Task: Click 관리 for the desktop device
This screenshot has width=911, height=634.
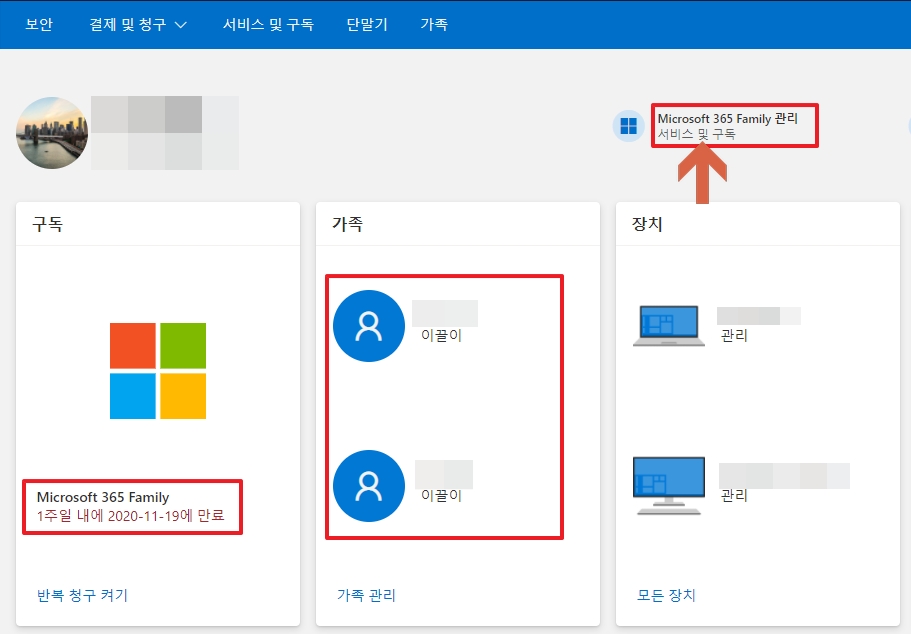Action: [734, 495]
